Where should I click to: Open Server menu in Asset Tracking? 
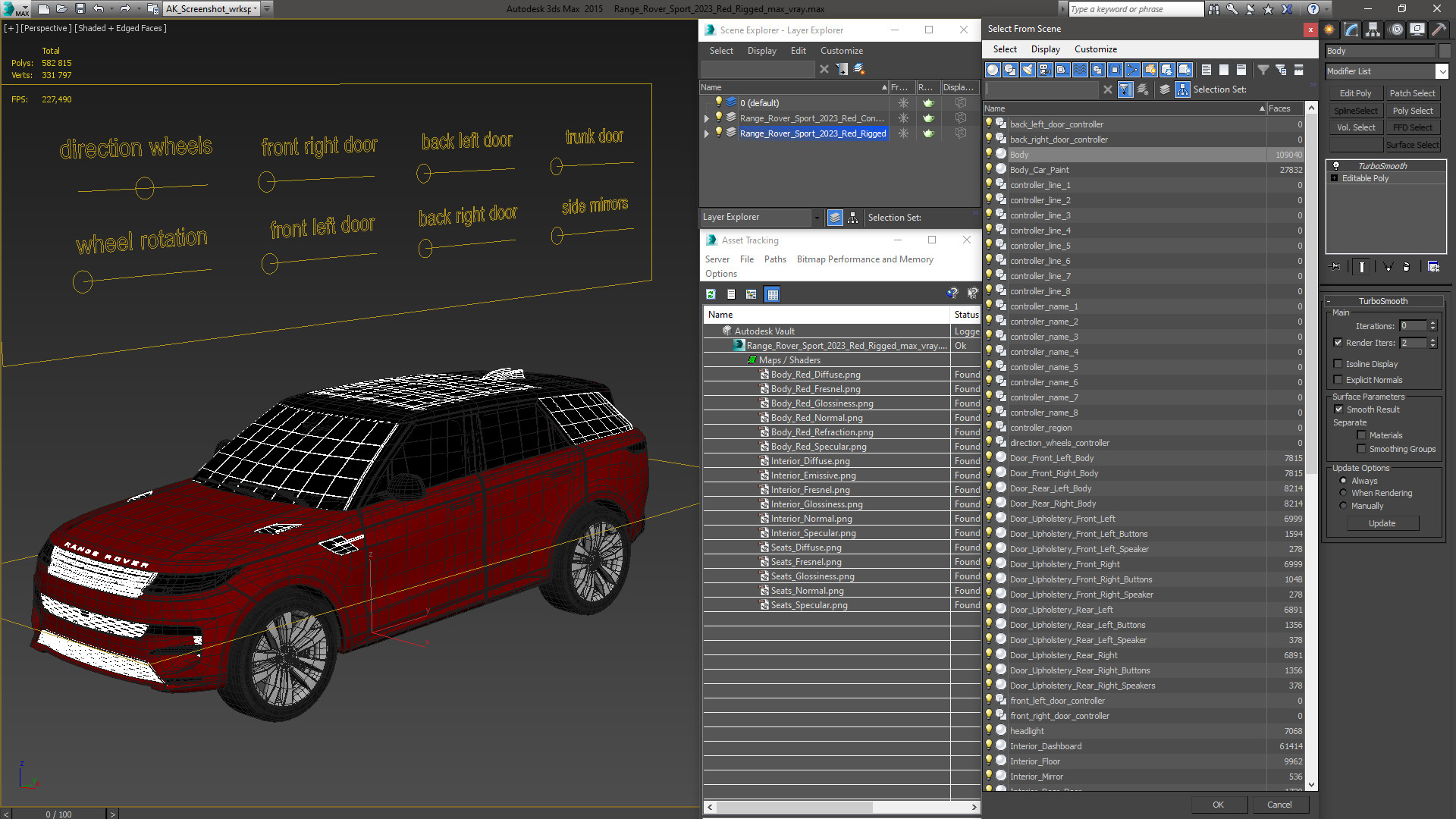[717, 259]
